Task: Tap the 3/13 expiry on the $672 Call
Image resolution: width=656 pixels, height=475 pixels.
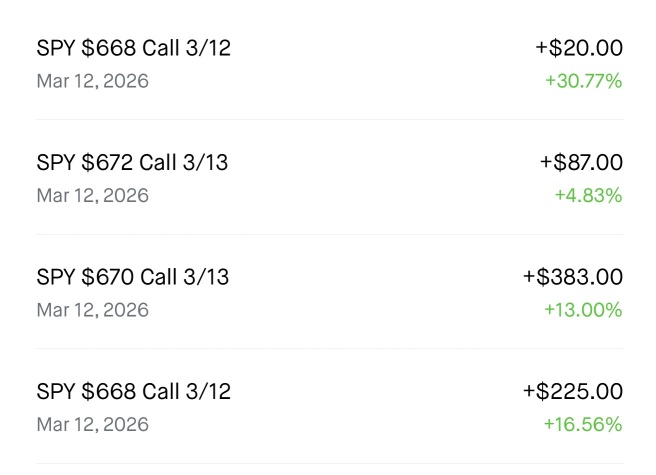Action: (x=205, y=162)
